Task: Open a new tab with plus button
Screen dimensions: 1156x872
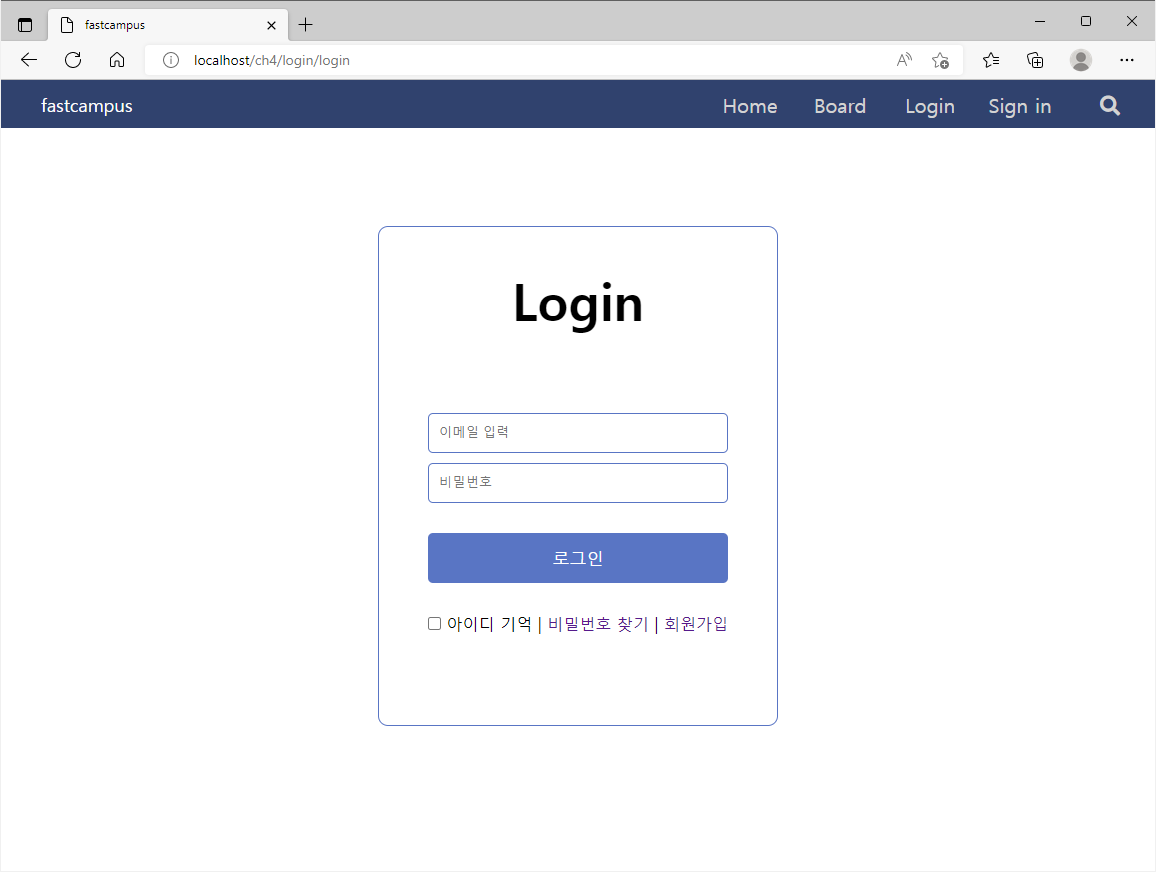Action: tap(305, 25)
